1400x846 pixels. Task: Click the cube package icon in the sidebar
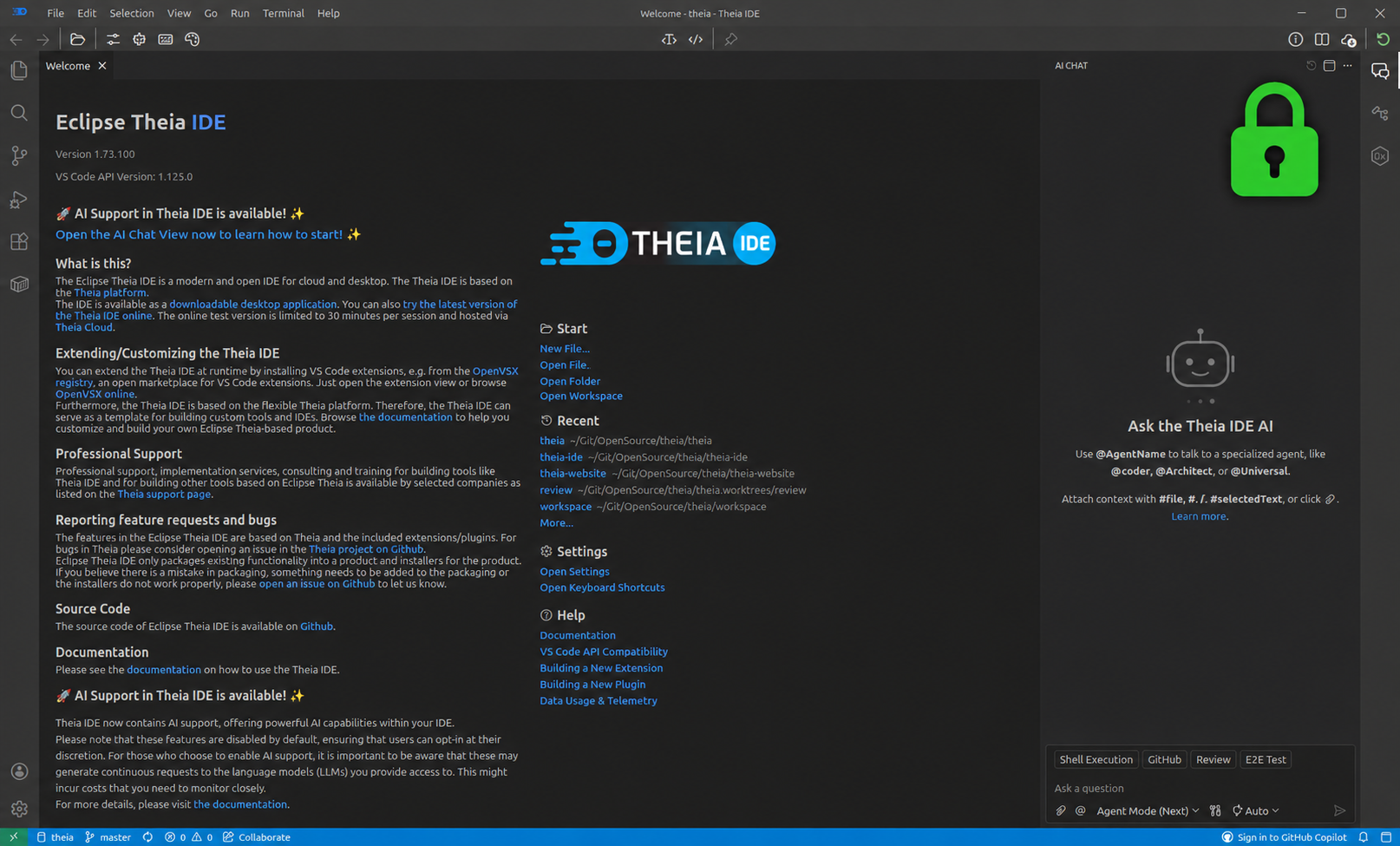pos(19,284)
